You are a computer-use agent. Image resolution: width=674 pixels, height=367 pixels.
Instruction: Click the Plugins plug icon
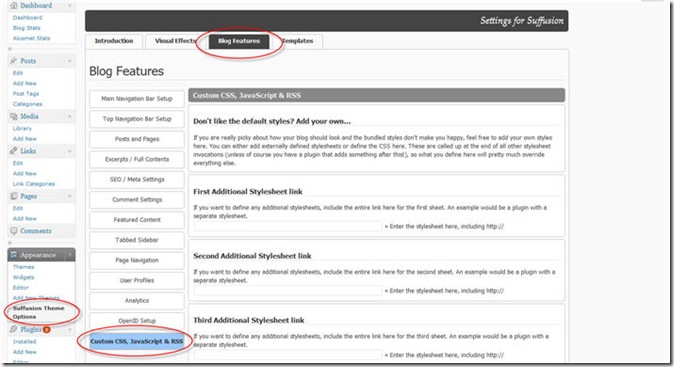[x=14, y=330]
